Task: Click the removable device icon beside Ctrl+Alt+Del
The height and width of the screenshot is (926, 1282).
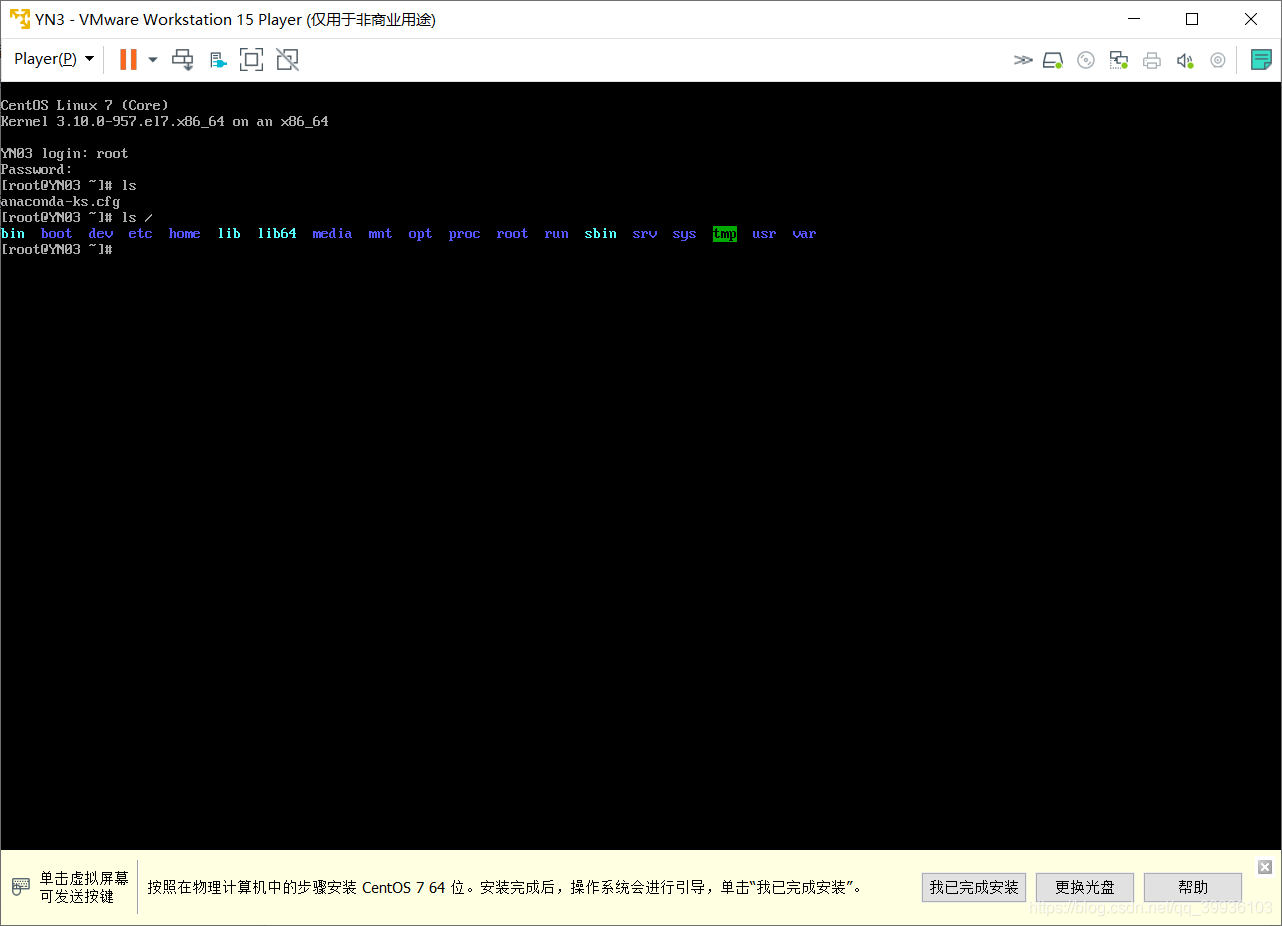Action: (x=218, y=59)
